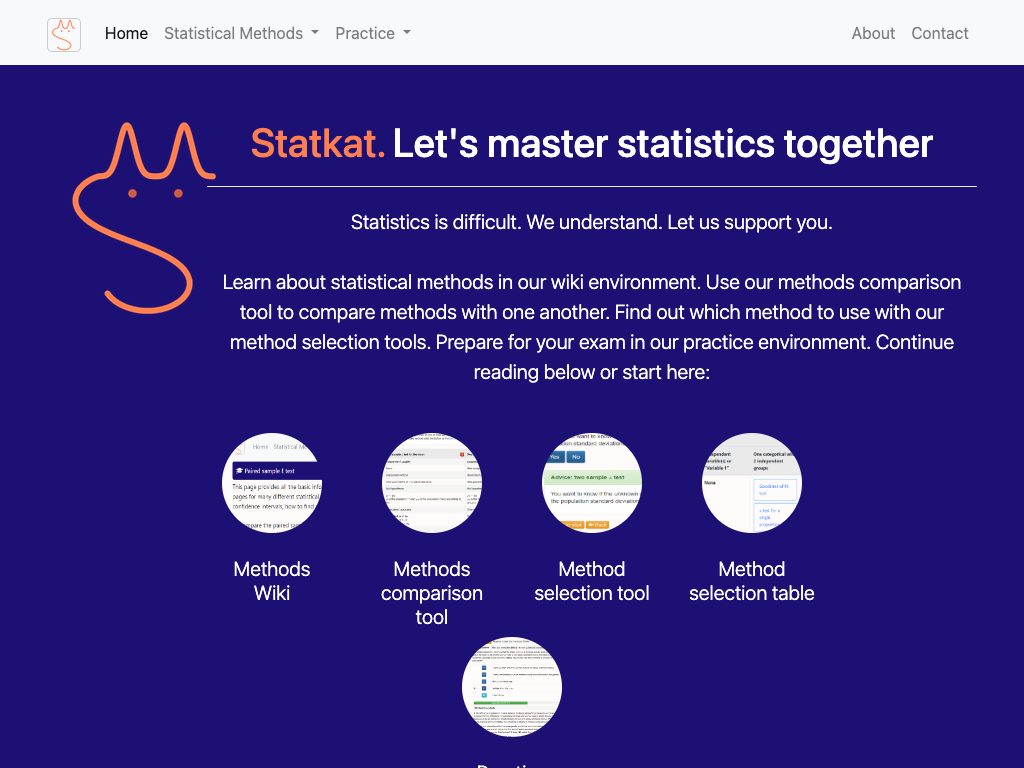This screenshot has height=768, width=1024.
Task: Click the Statkat cat logo in navbar
Action: tap(64, 34)
